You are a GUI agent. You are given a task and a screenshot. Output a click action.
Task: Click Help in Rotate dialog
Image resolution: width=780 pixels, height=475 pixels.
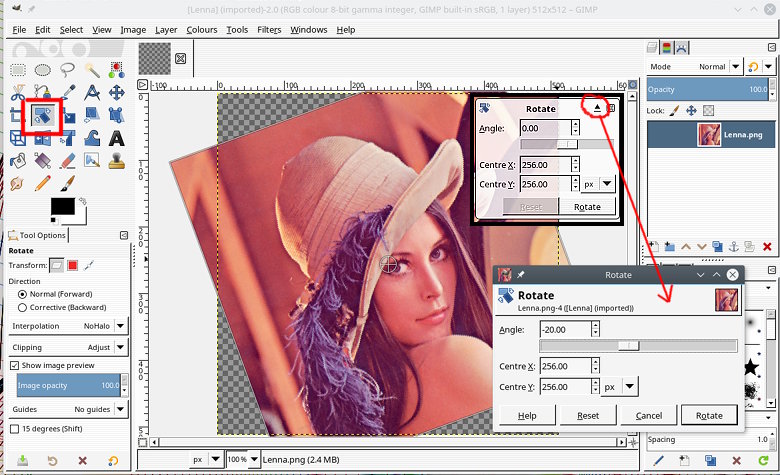pyautogui.click(x=527, y=415)
